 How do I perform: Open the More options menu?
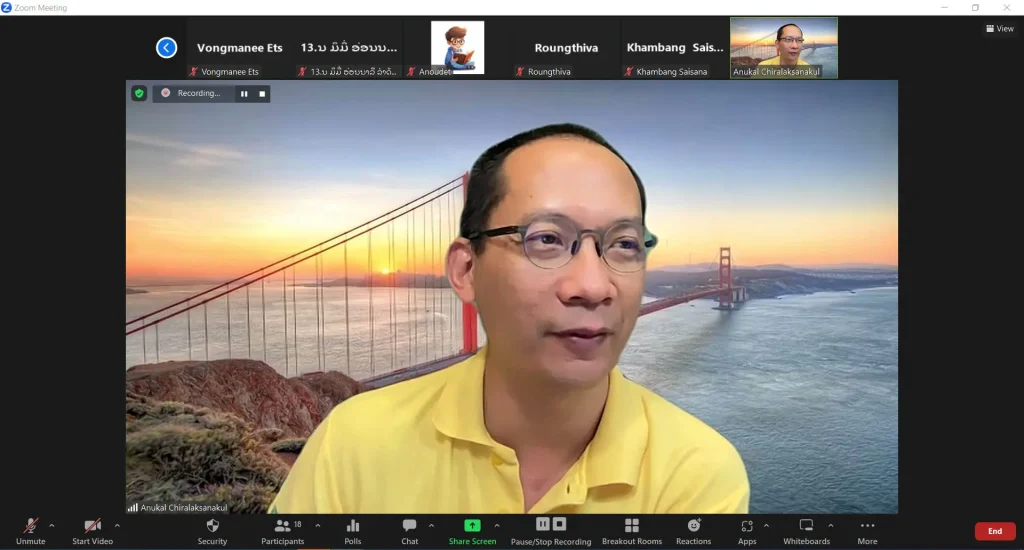click(x=867, y=531)
